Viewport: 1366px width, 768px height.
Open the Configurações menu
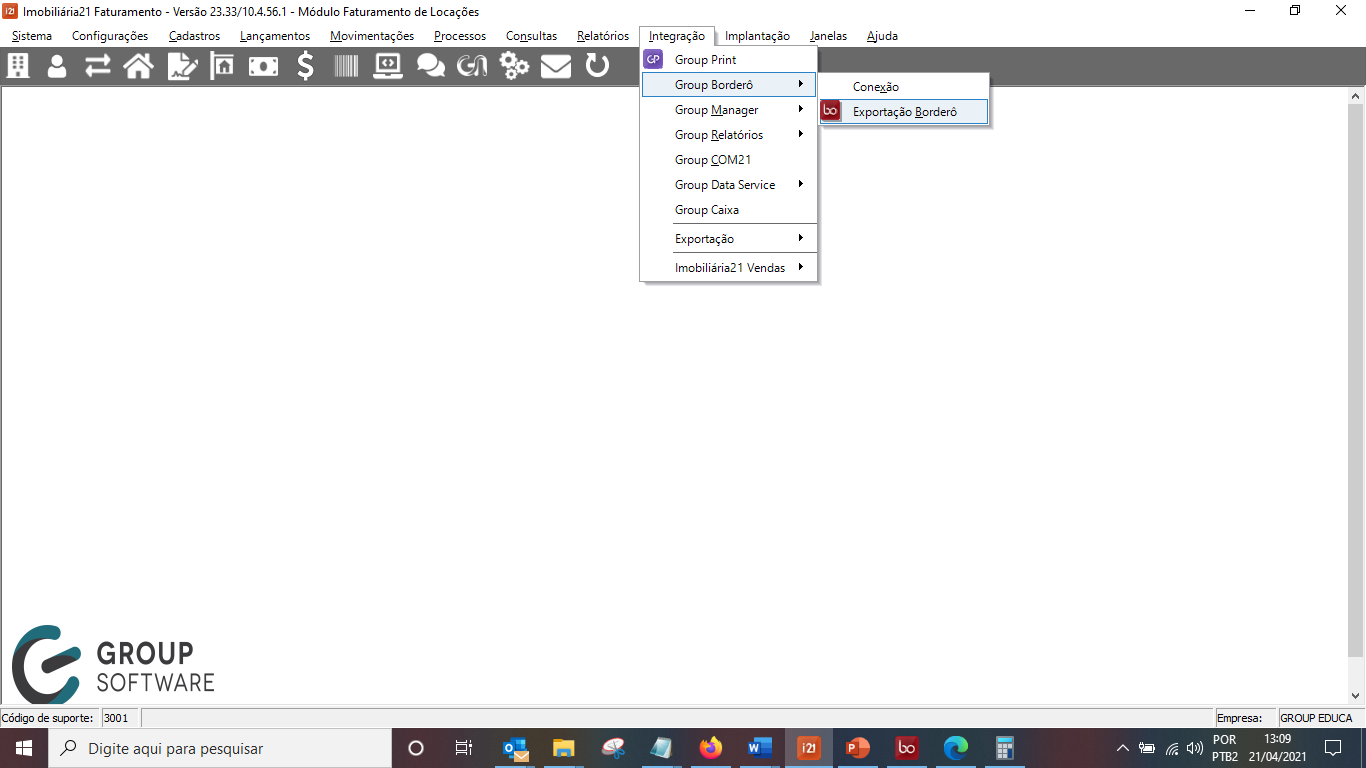pos(110,36)
